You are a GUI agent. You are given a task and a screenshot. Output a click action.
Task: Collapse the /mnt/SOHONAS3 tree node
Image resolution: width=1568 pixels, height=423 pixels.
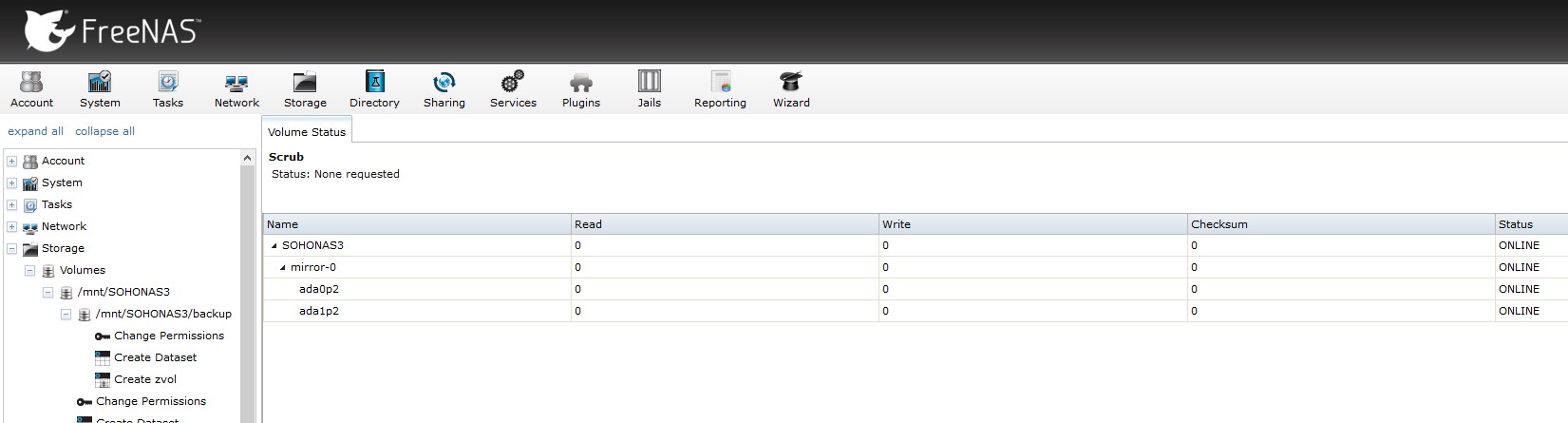(x=47, y=293)
